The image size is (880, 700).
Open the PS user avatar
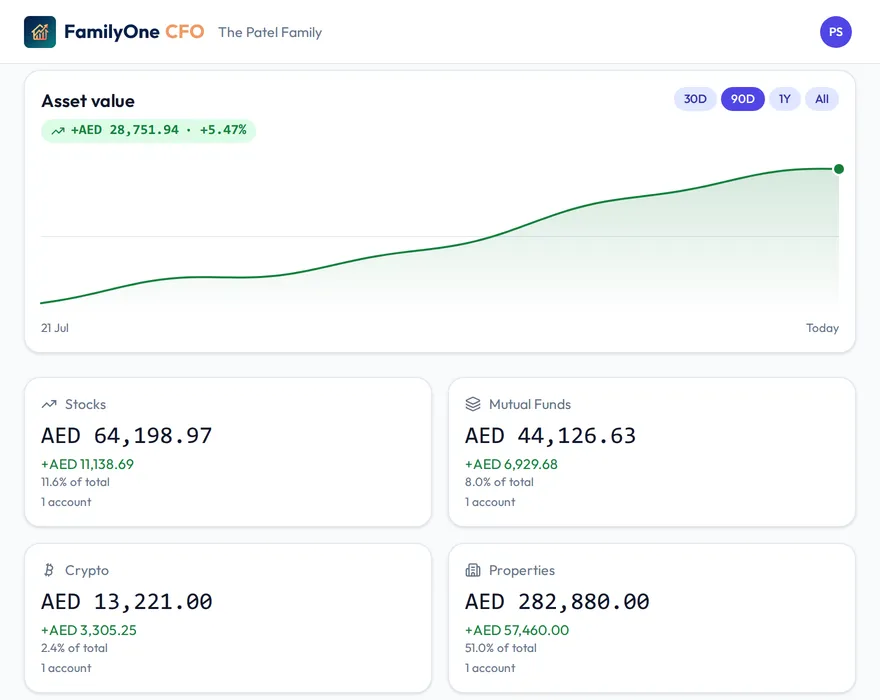[x=836, y=32]
